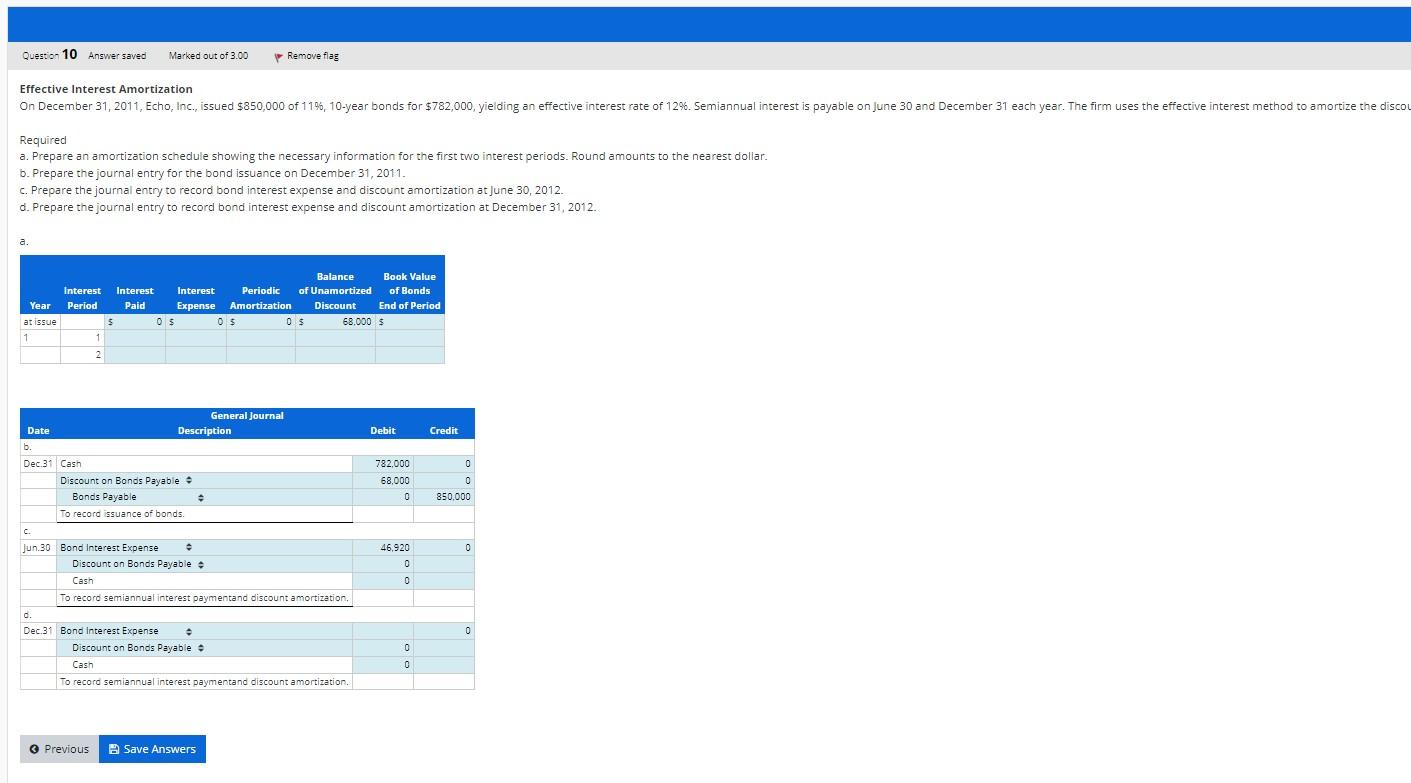The width and height of the screenshot is (1411, 783).
Task: Click the Bond Interest Expense debit showing 46,920
Action: 383,547
